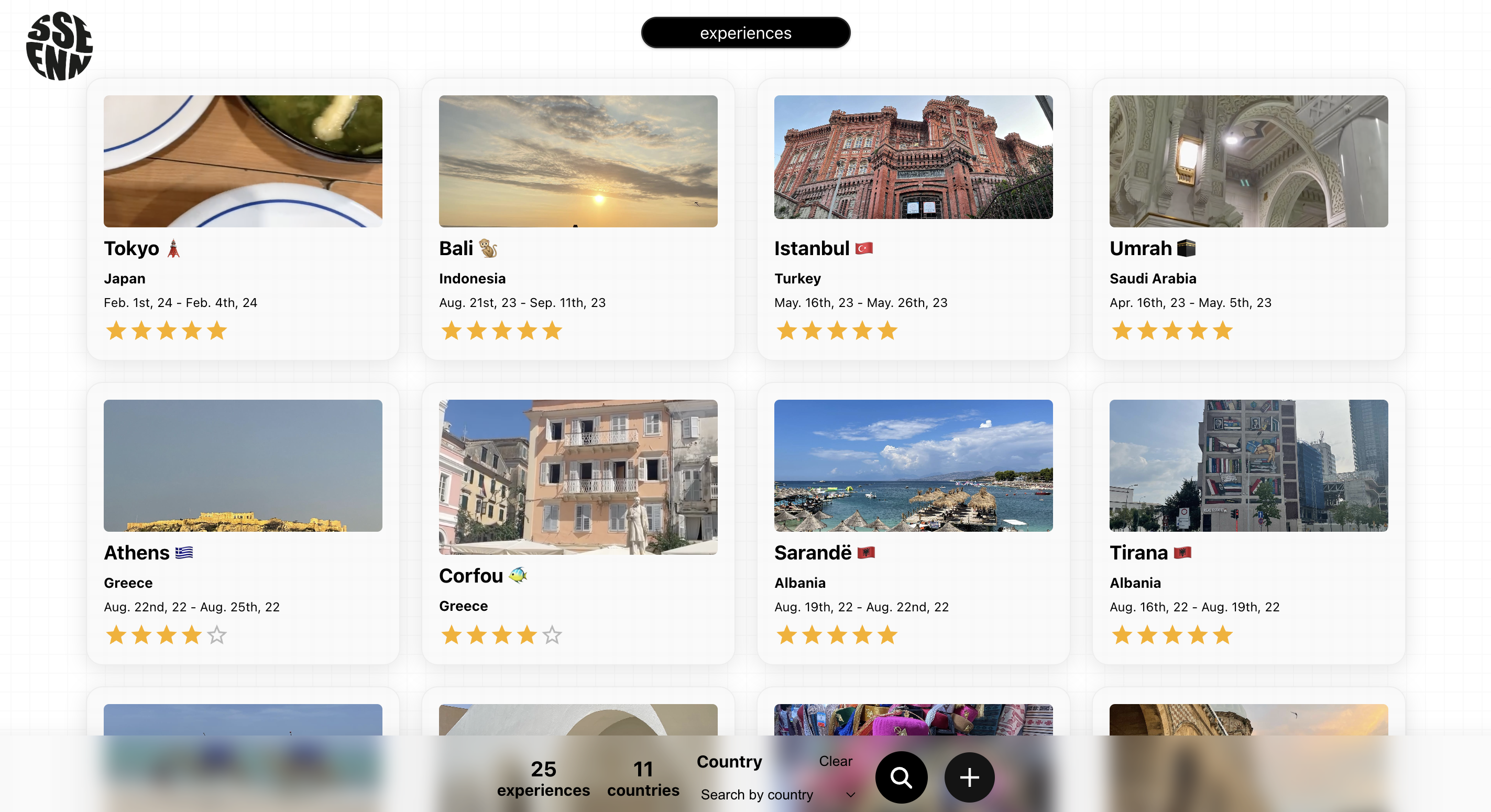Click the Albanian flag next to Sarandë

(865, 553)
